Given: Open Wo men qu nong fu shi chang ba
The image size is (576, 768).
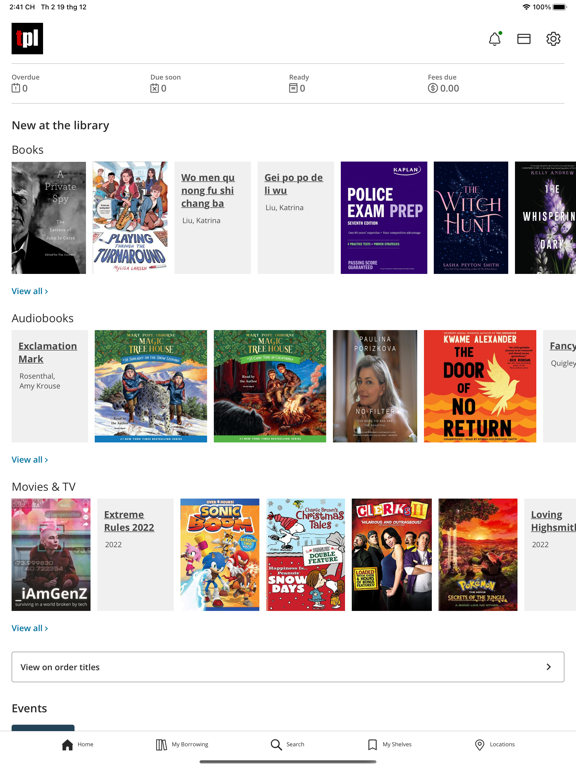Looking at the screenshot, I should (x=208, y=191).
